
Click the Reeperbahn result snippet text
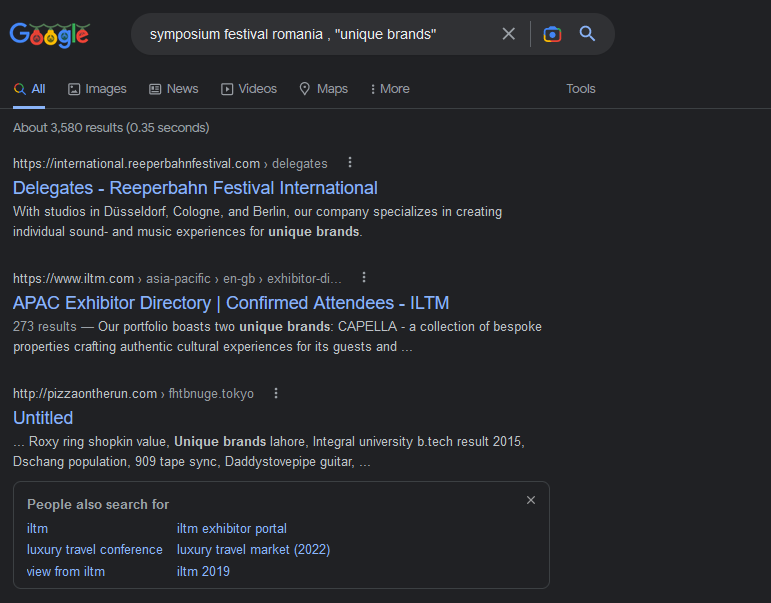pyautogui.click(x=258, y=222)
